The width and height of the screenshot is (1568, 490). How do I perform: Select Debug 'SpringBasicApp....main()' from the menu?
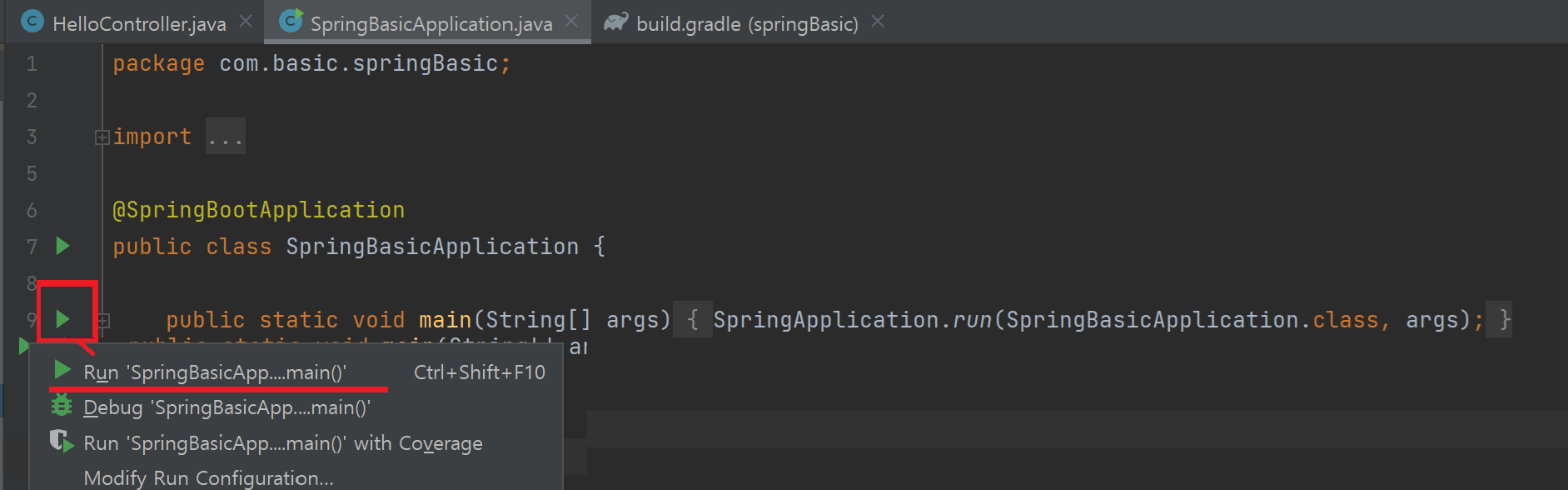(x=296, y=407)
